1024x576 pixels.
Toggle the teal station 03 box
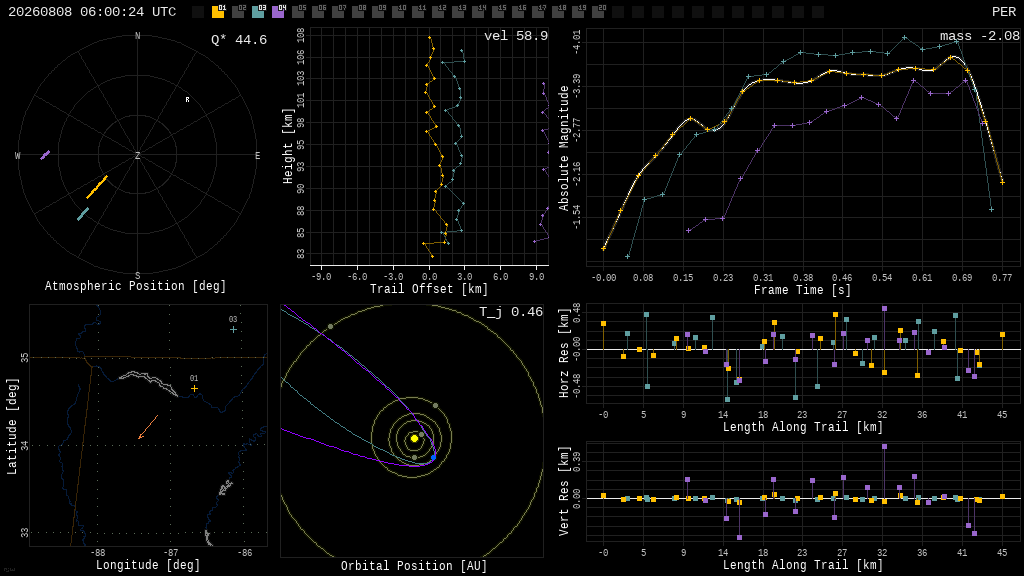click(x=258, y=12)
